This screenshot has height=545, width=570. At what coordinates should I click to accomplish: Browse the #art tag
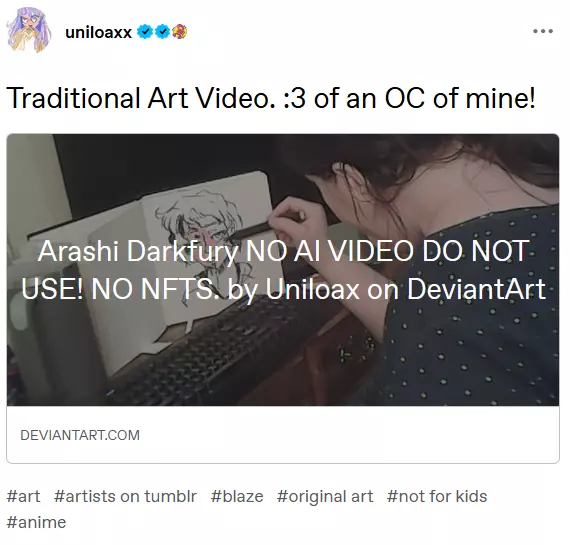pos(24,496)
